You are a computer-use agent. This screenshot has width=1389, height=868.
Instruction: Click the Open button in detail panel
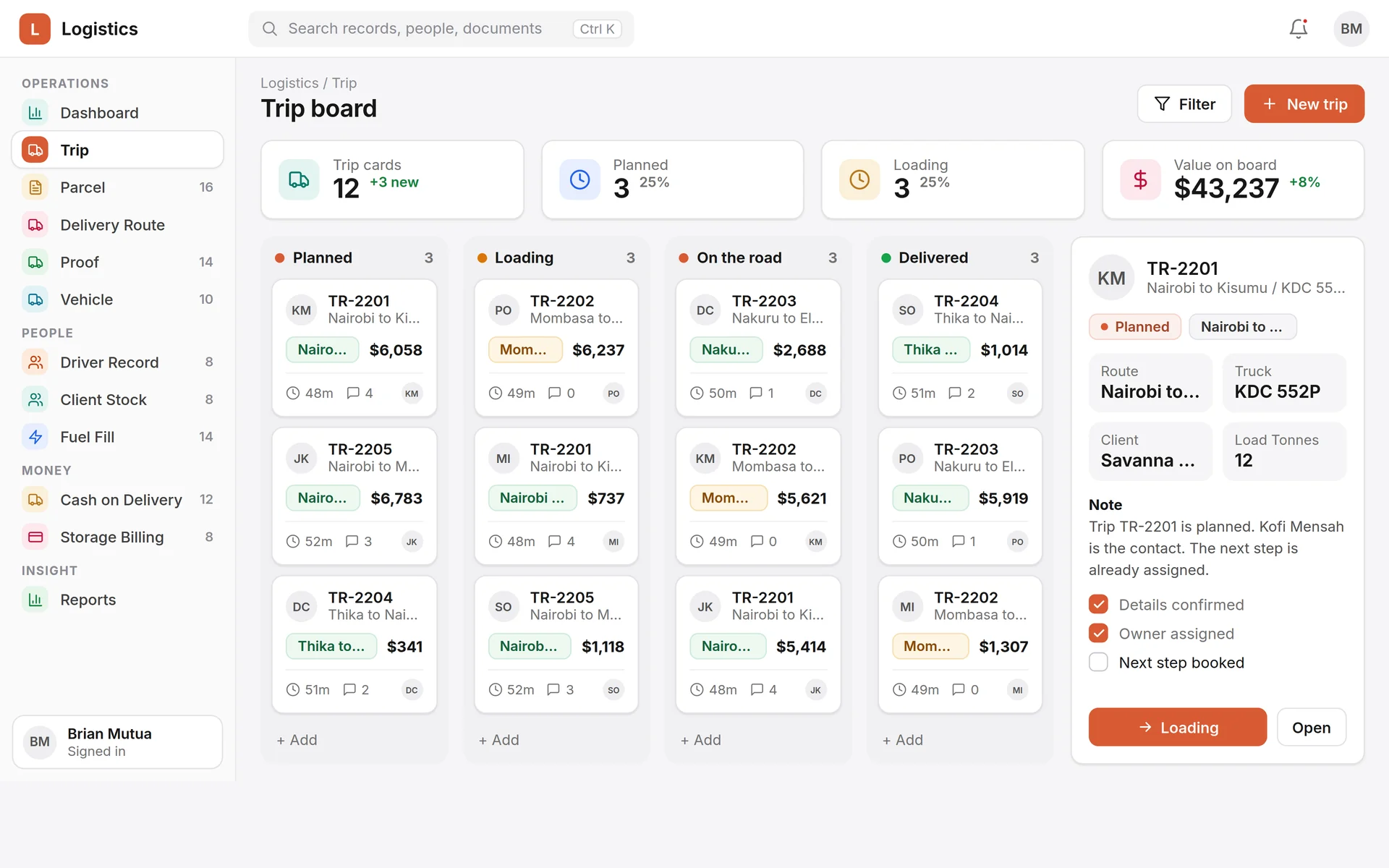tap(1311, 727)
